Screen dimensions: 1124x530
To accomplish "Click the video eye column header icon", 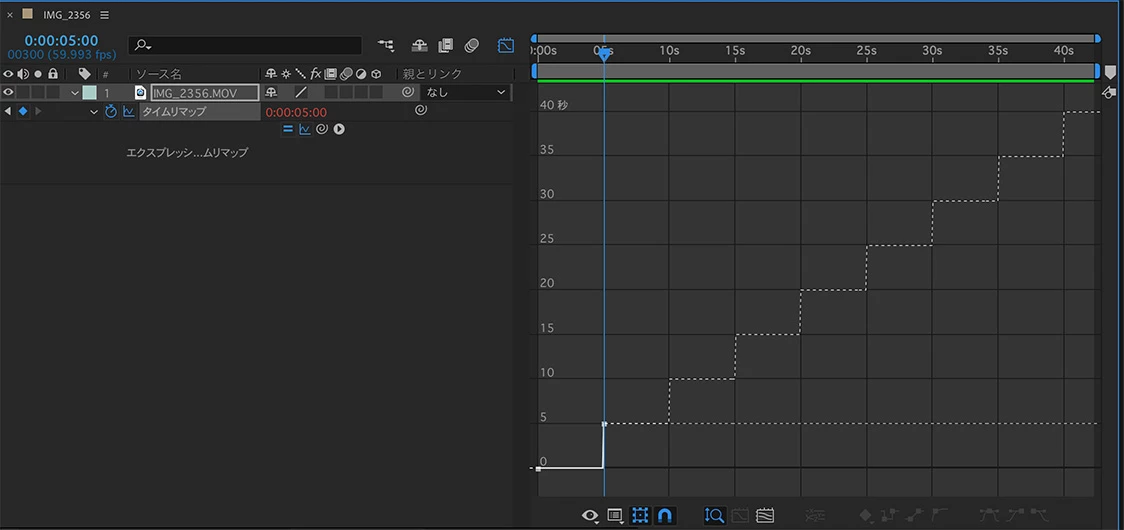I will [8, 73].
